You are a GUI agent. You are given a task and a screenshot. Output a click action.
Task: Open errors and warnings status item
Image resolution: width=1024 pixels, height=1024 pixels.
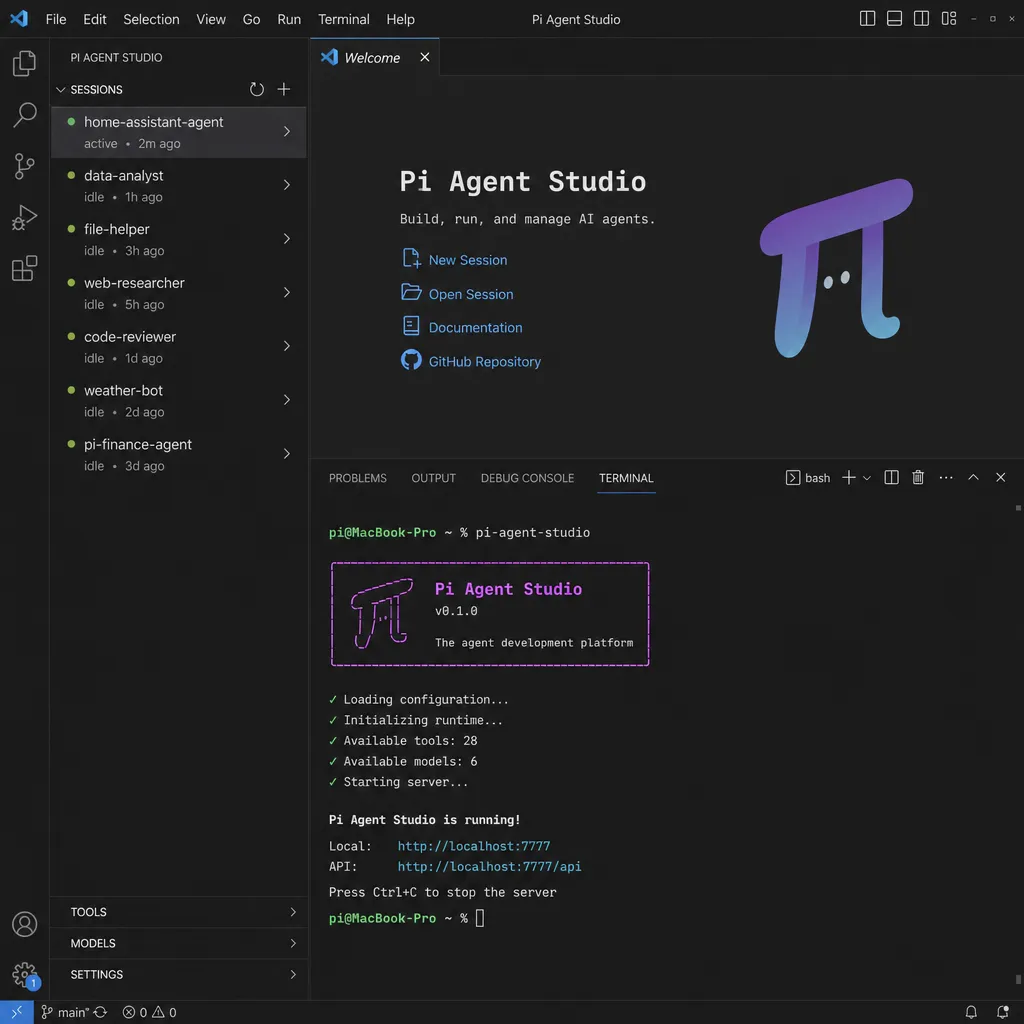pyautogui.click(x=150, y=1012)
